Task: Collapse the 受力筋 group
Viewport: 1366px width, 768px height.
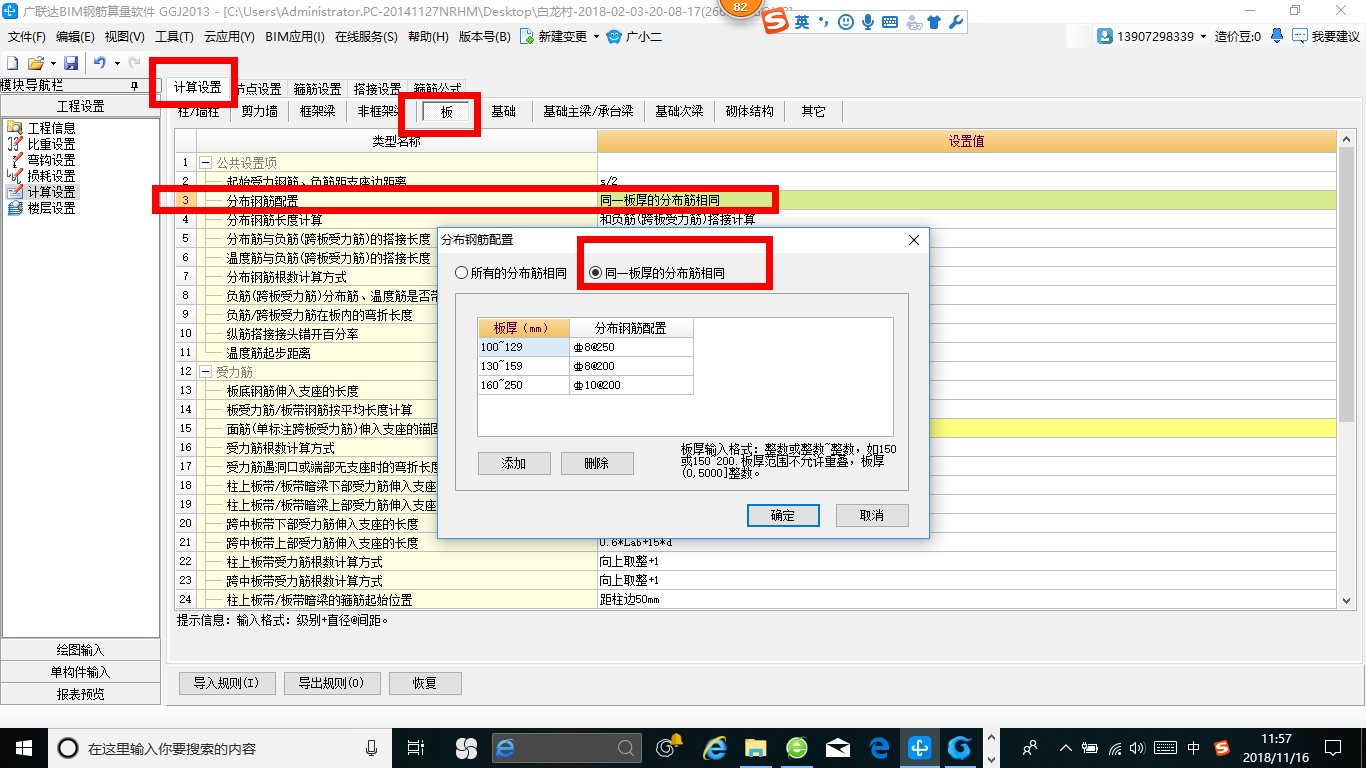Action: coord(206,372)
